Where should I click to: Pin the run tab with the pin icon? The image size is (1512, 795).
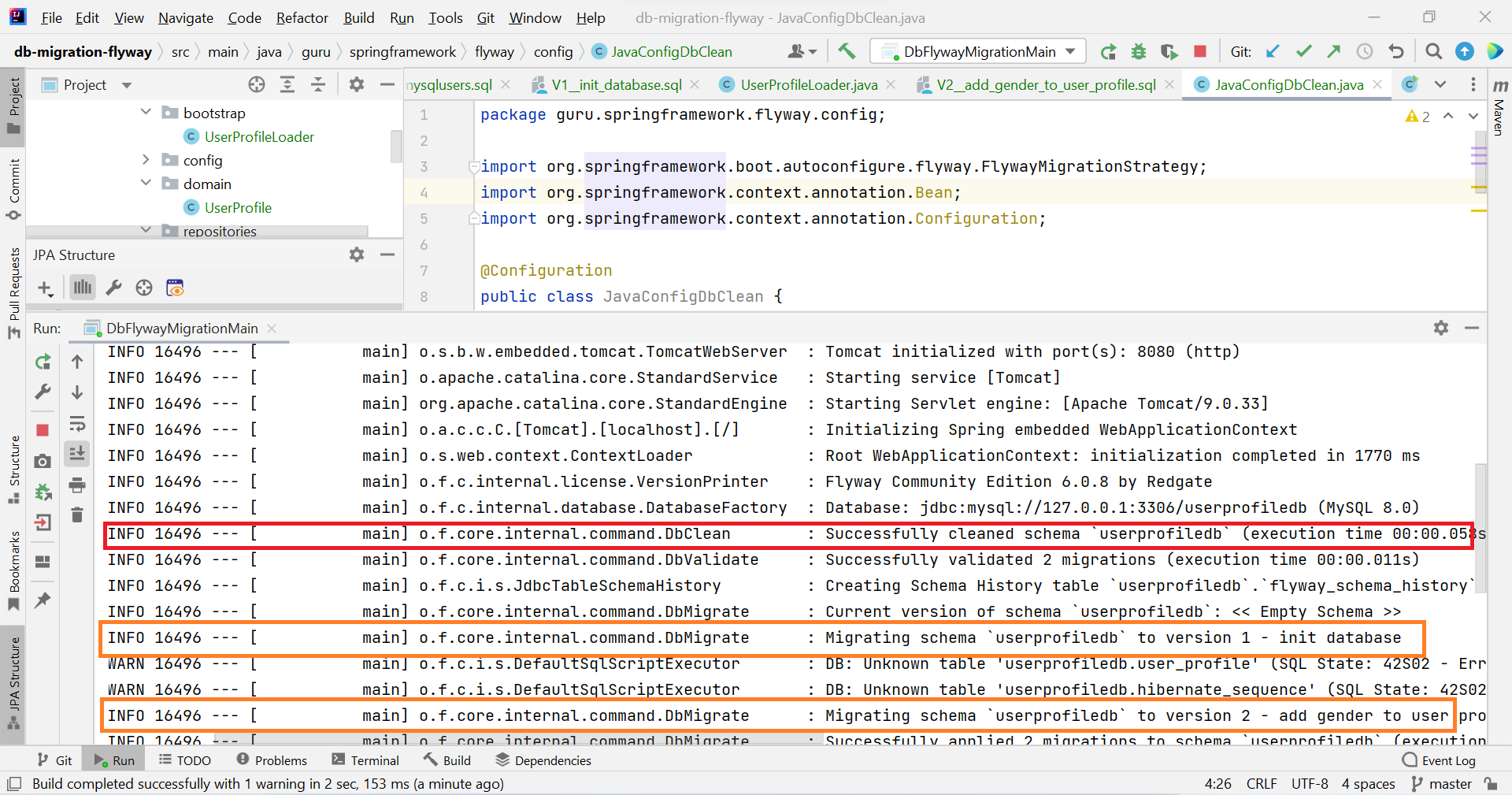(42, 600)
